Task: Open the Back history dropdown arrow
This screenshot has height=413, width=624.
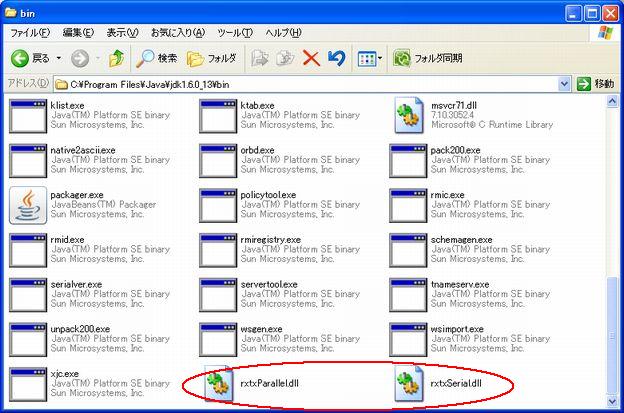Action: pos(58,58)
